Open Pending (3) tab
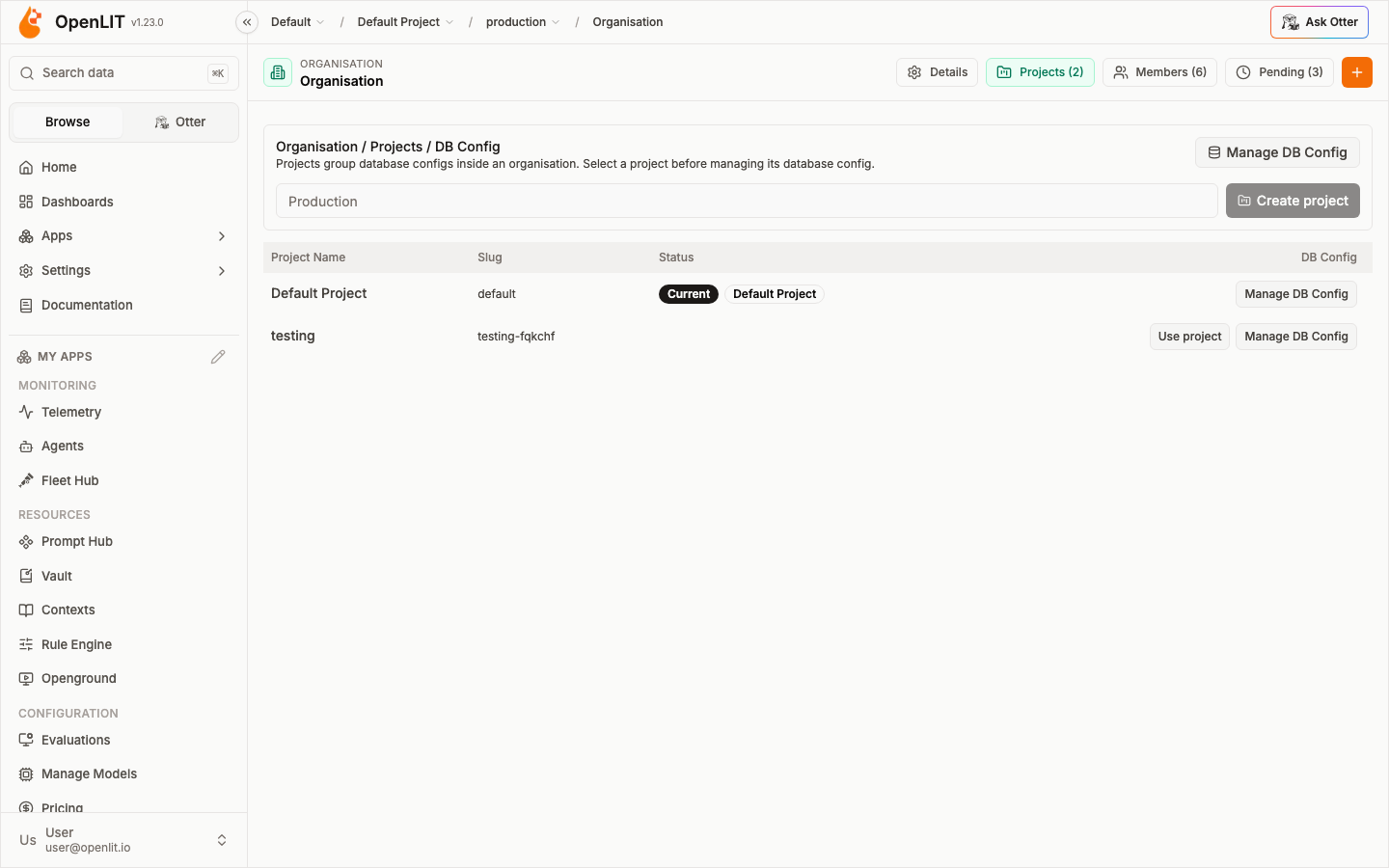 1279,72
